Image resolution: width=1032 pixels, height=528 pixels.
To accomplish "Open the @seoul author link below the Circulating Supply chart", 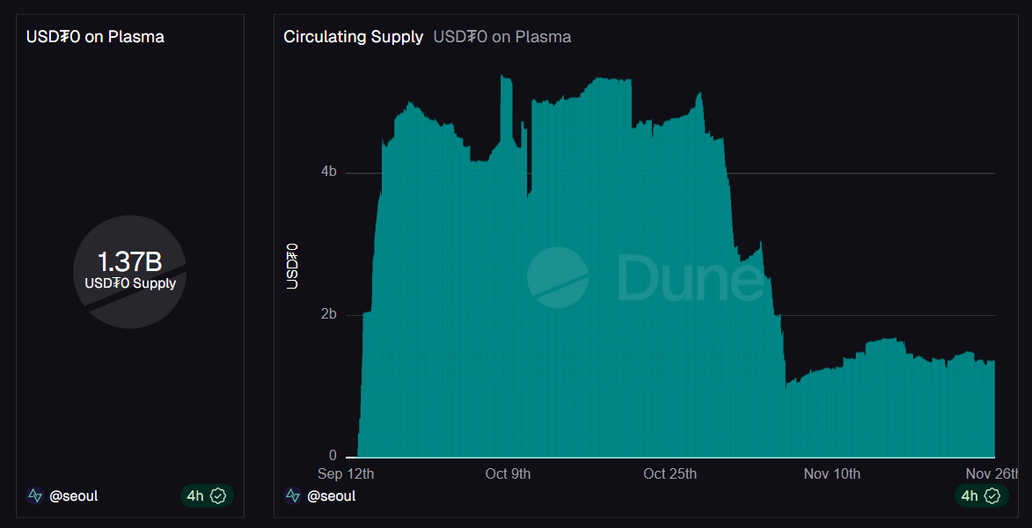I will 331,496.
